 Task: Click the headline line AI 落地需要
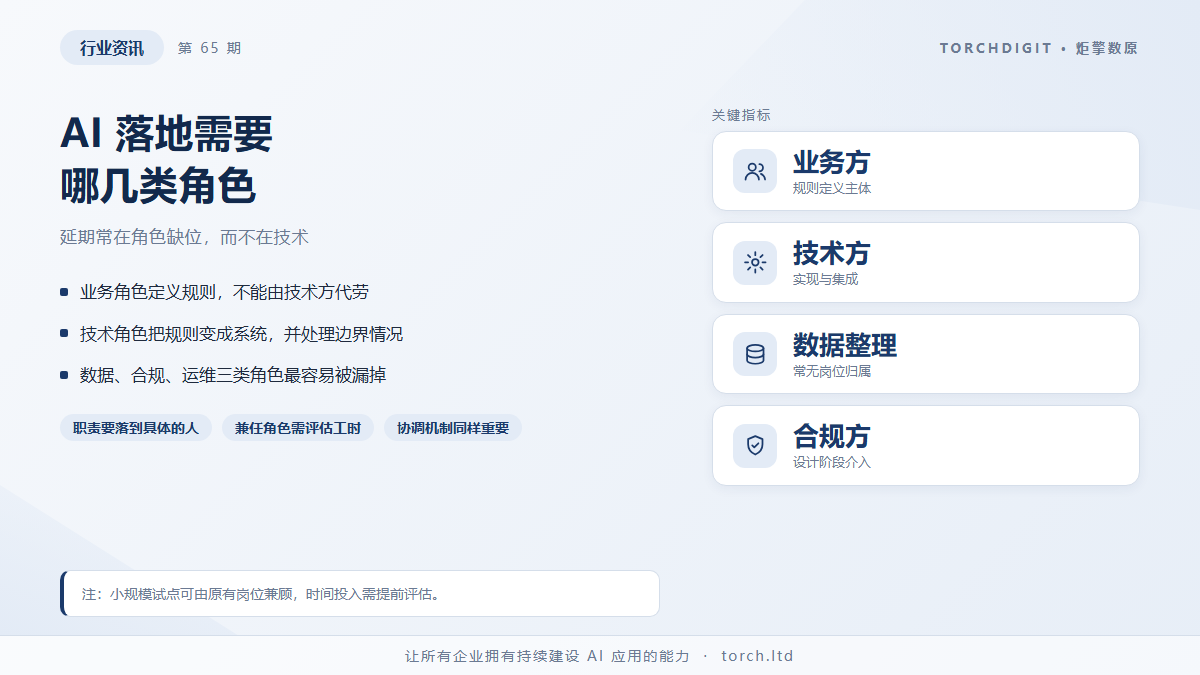tap(166, 134)
